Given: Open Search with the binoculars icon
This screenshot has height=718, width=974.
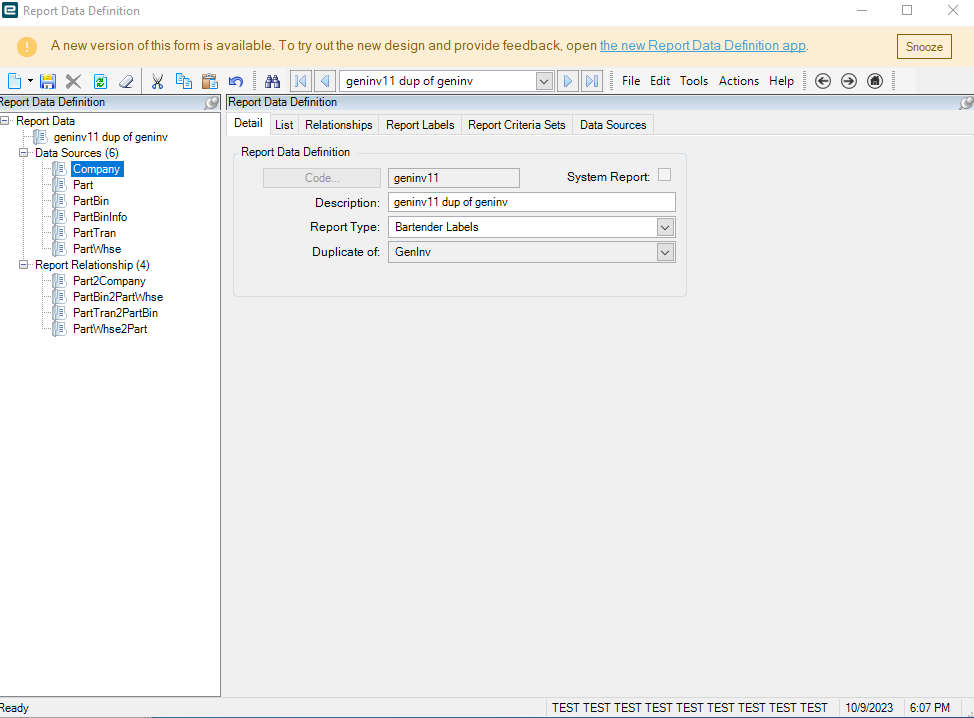Looking at the screenshot, I should point(272,81).
